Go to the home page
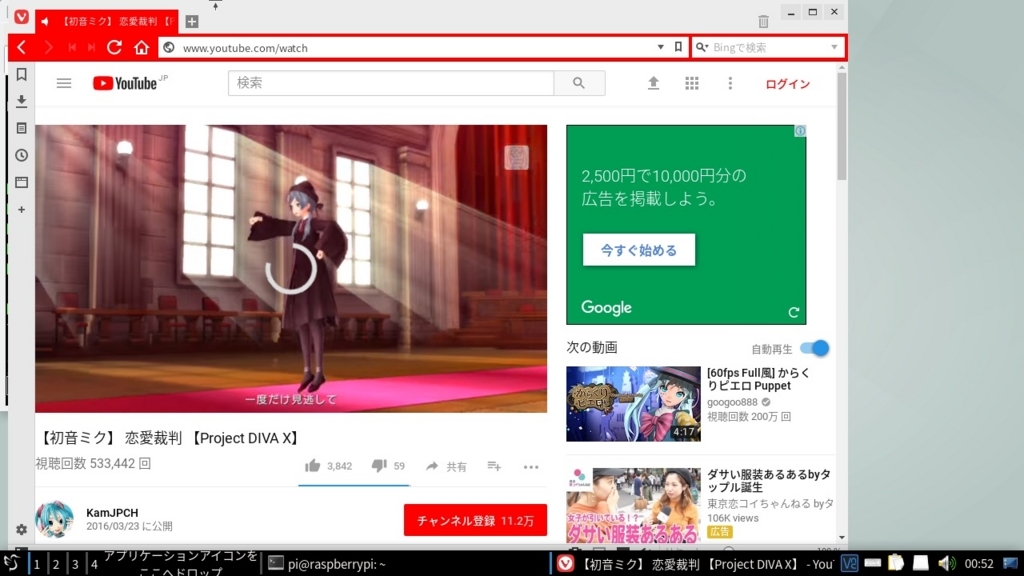 coord(142,47)
